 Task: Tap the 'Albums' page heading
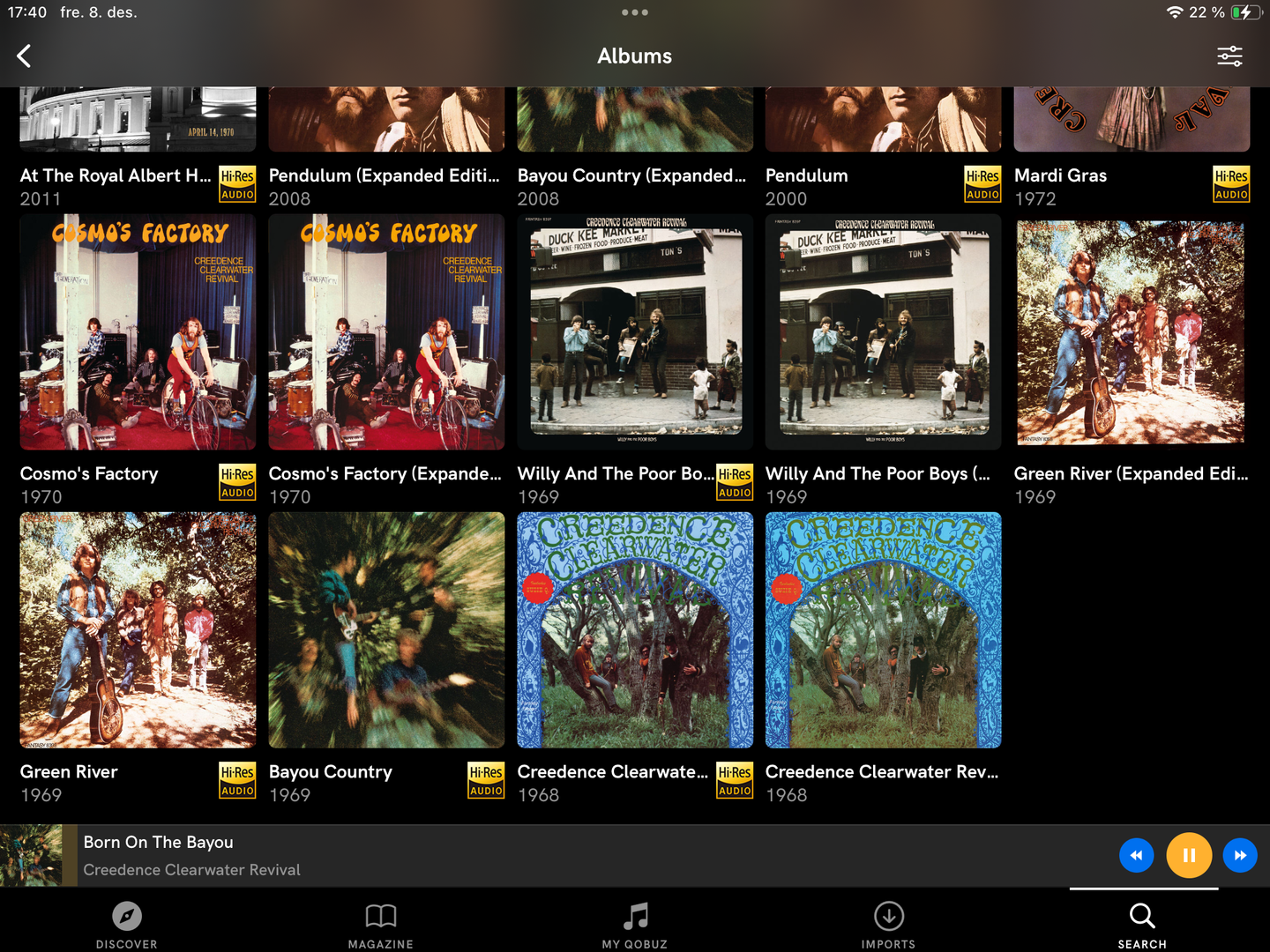pos(635,56)
